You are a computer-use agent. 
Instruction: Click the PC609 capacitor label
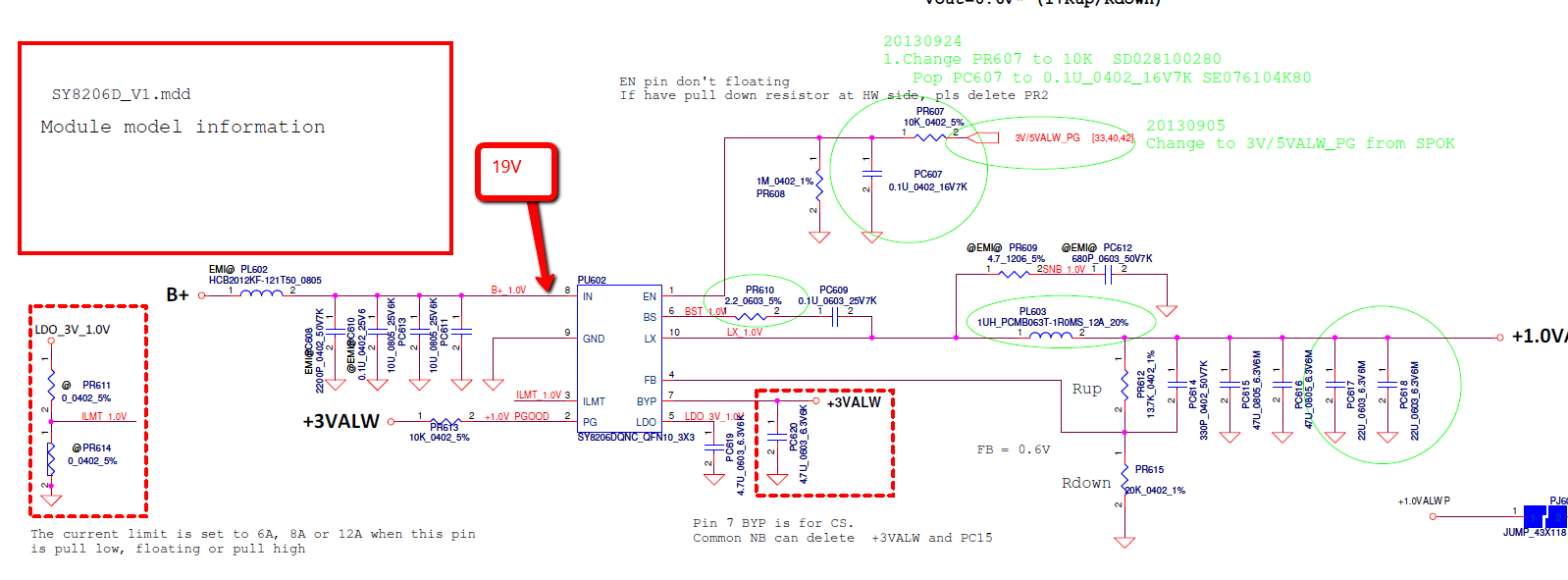834,290
